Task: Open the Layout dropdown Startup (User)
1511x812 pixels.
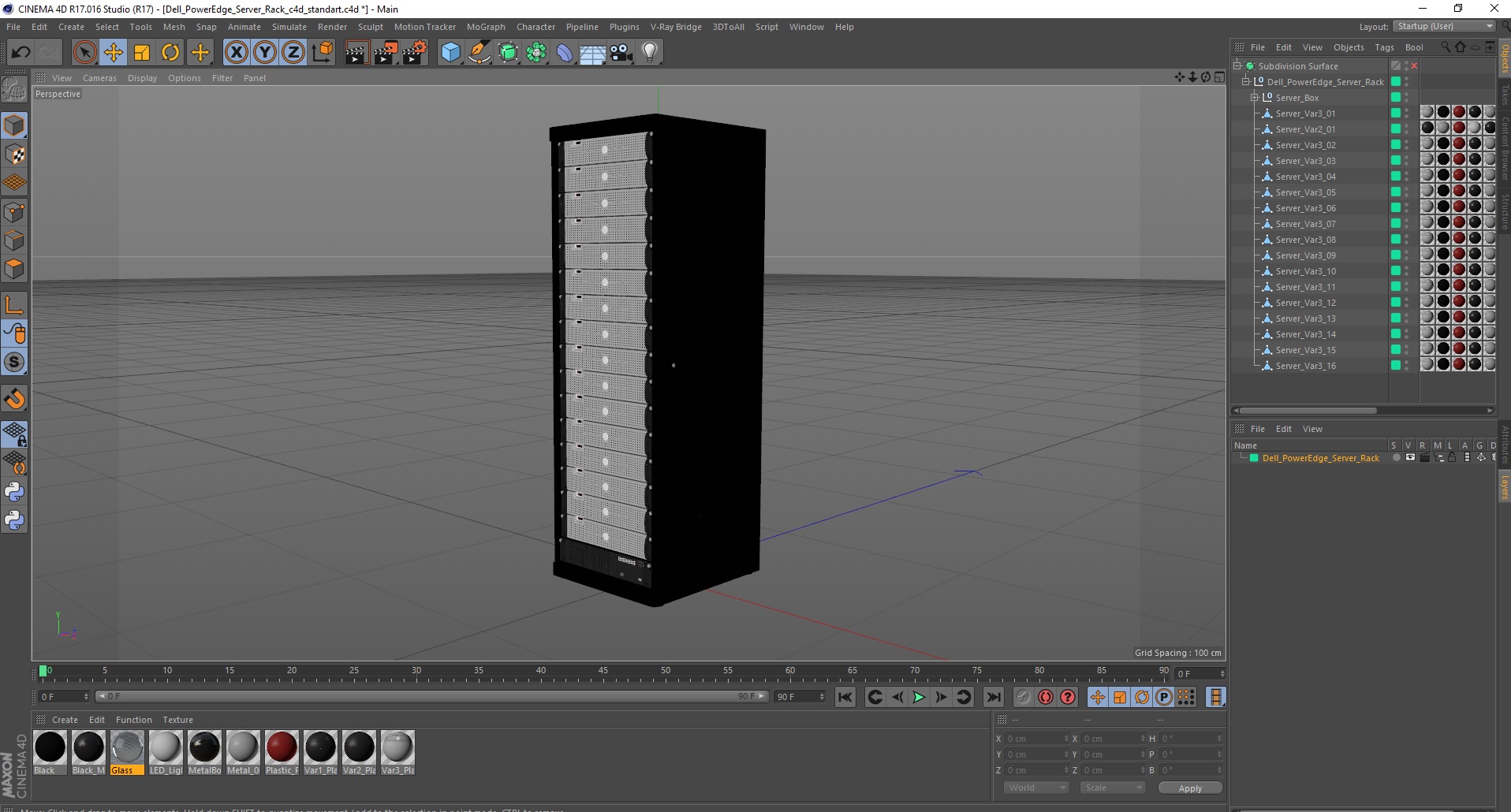Action: pos(1444,26)
